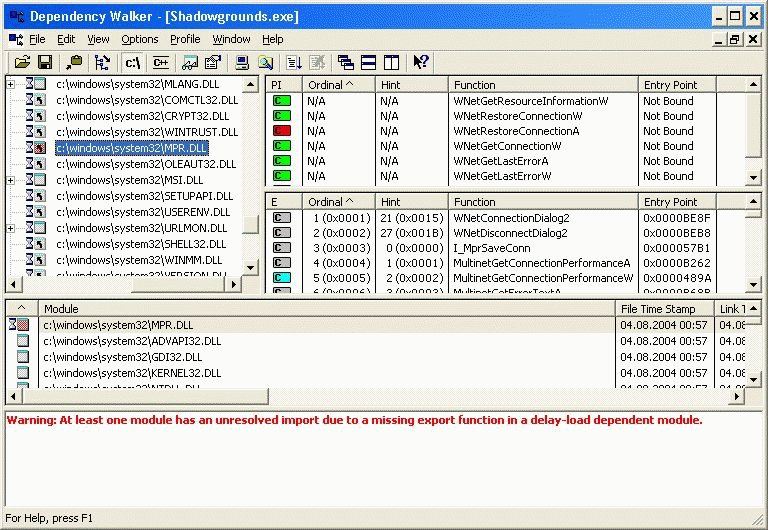
Task: Click the document icon left of File menu
Action: pos(16,39)
